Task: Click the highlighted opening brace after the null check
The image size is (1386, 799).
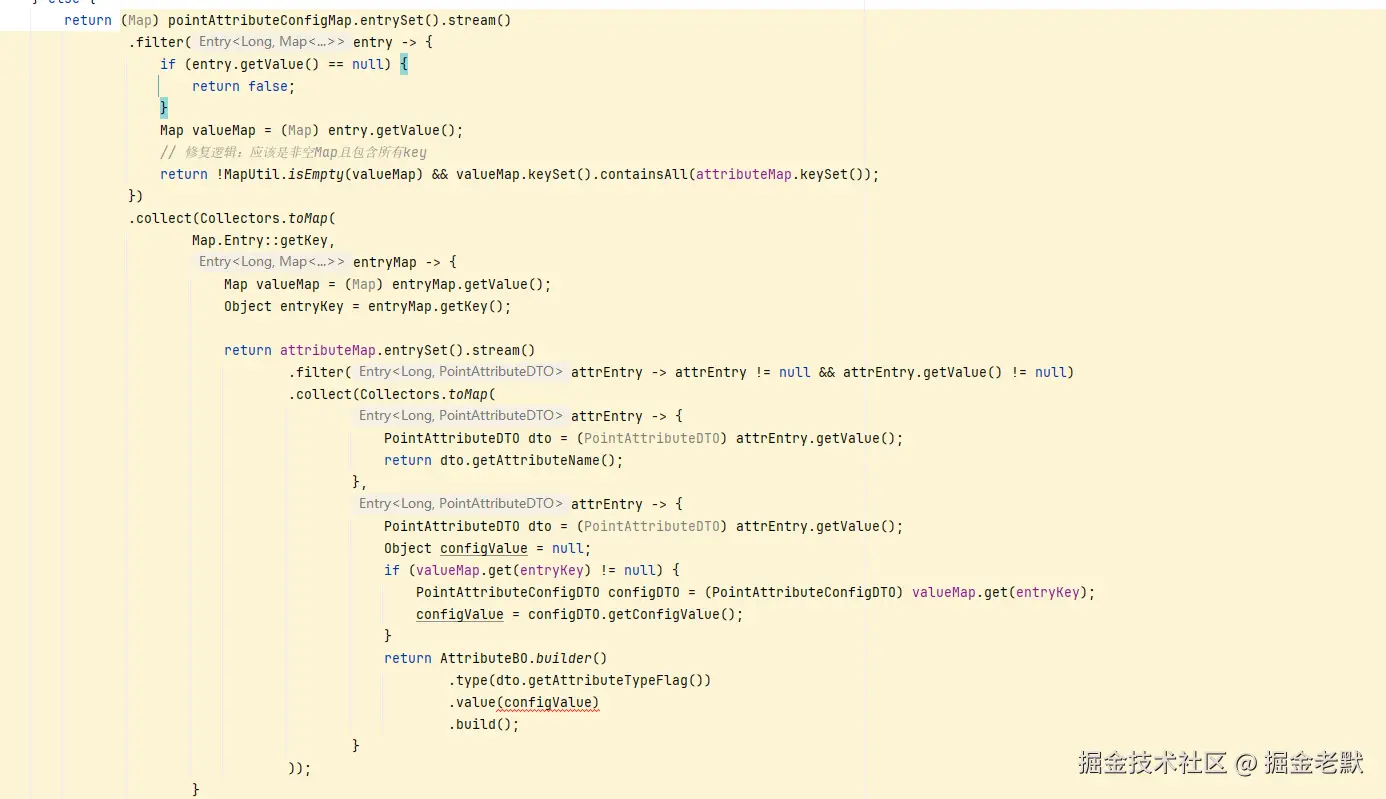Action: pyautogui.click(x=404, y=64)
